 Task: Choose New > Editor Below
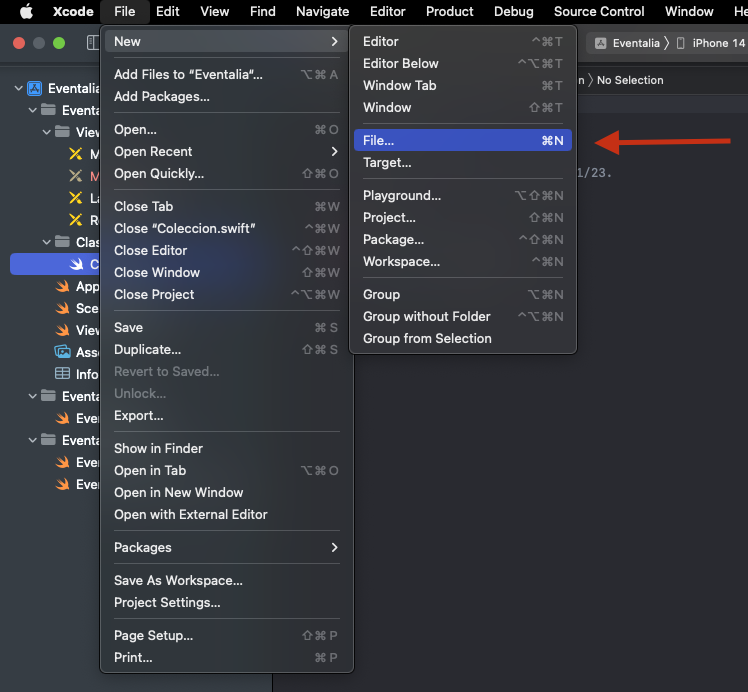point(463,63)
